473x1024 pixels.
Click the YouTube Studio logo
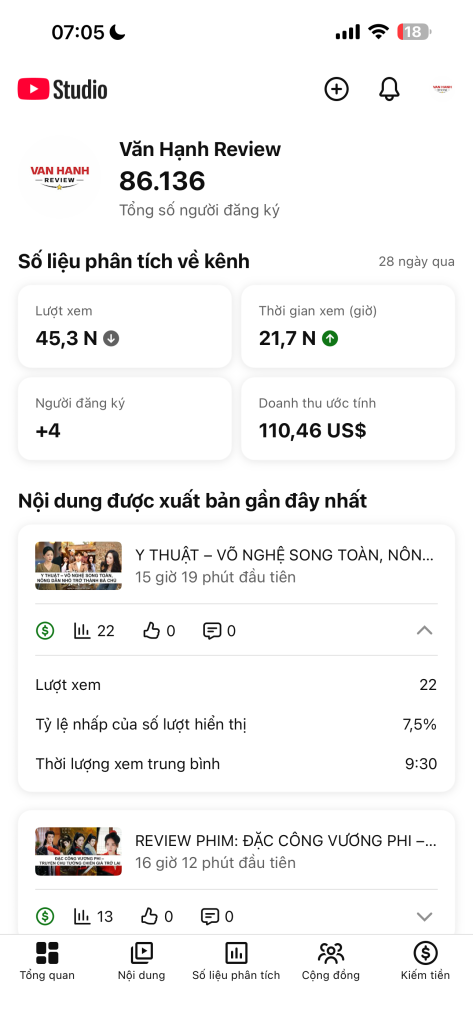pos(63,89)
